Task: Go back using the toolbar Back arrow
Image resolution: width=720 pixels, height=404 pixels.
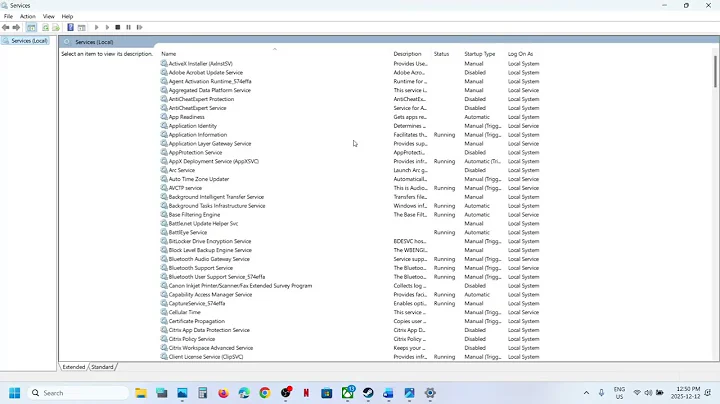Action: (6, 28)
